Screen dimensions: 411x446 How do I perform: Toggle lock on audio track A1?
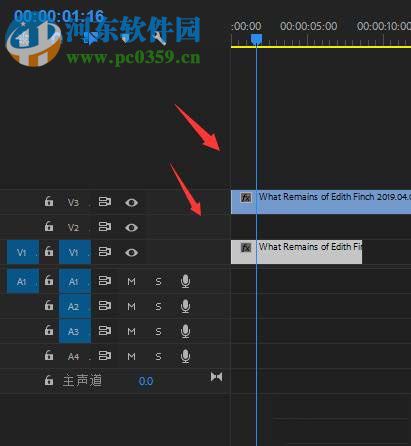49,281
